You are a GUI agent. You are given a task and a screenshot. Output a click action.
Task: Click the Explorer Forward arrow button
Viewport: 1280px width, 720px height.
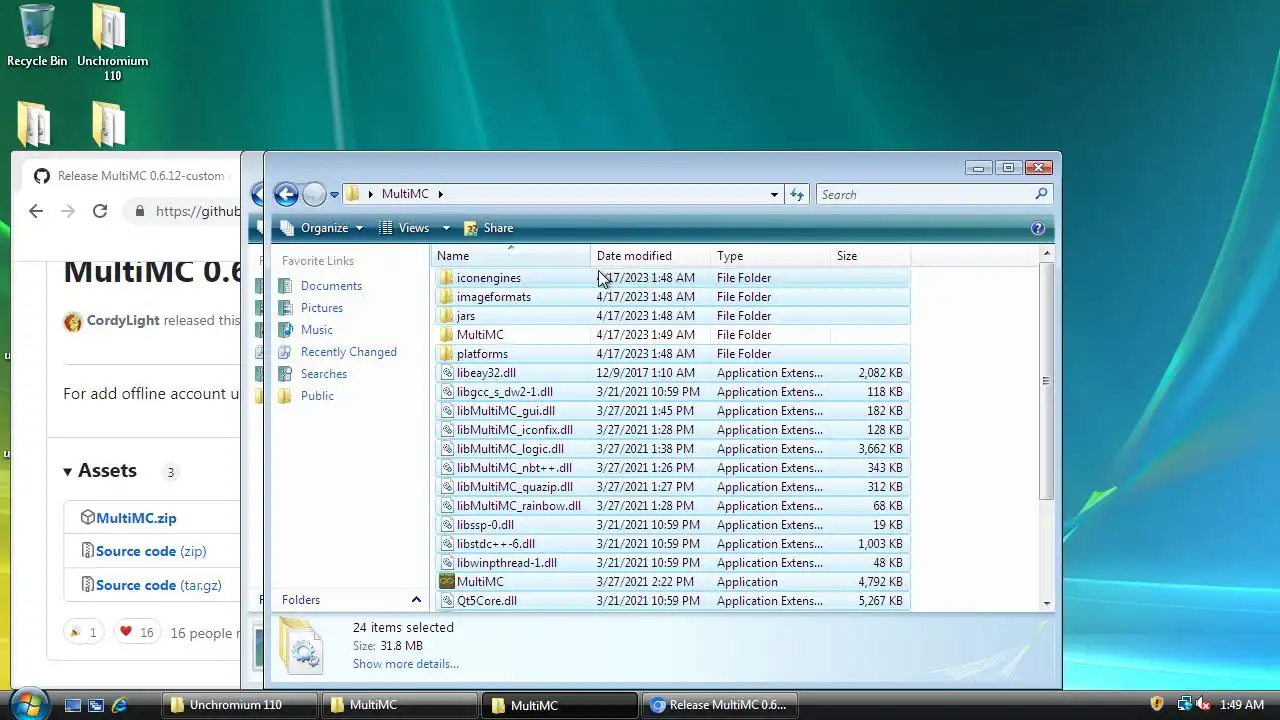314,194
